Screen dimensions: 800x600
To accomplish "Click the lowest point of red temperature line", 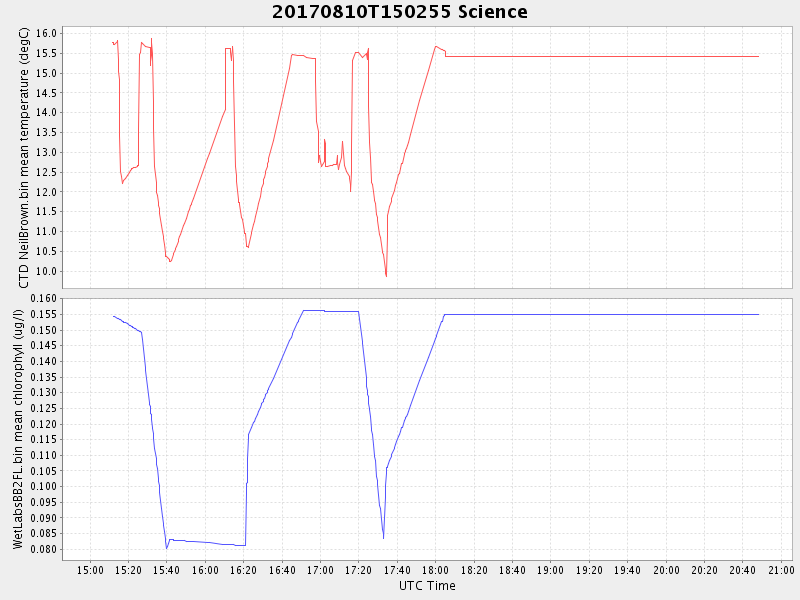I will pos(386,276).
